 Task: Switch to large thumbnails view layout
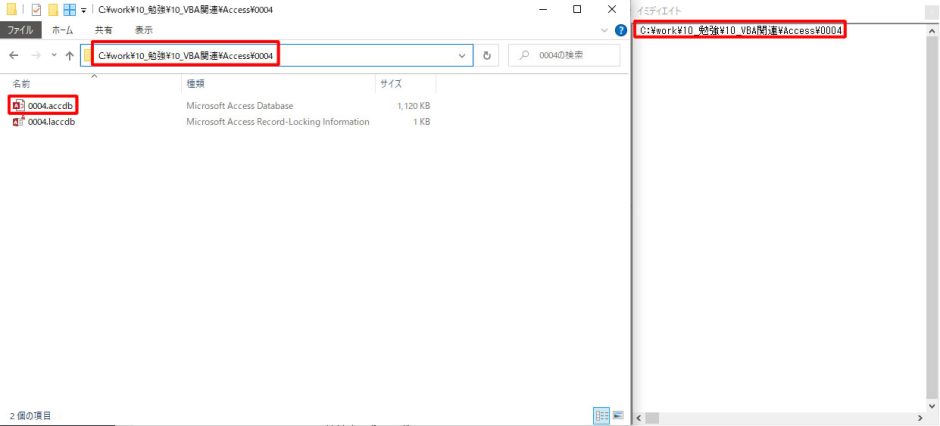[x=618, y=415]
